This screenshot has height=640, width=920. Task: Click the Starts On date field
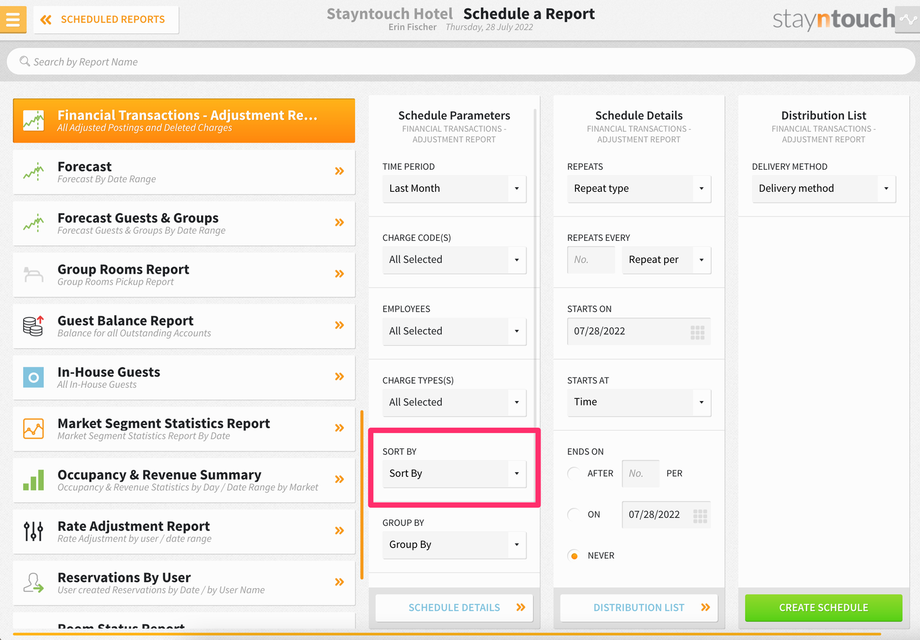[x=639, y=331]
